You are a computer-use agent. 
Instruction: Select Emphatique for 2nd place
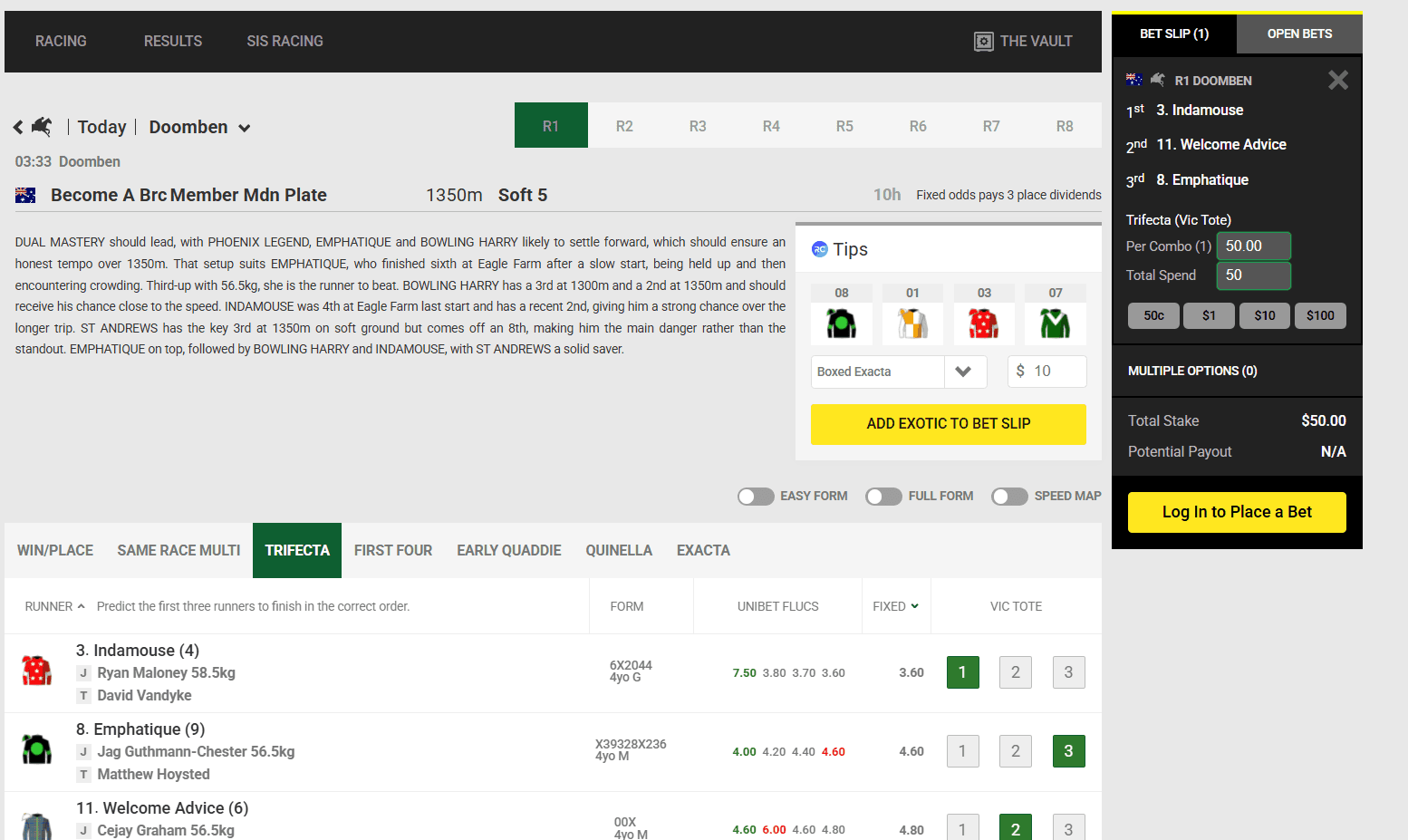1016,751
